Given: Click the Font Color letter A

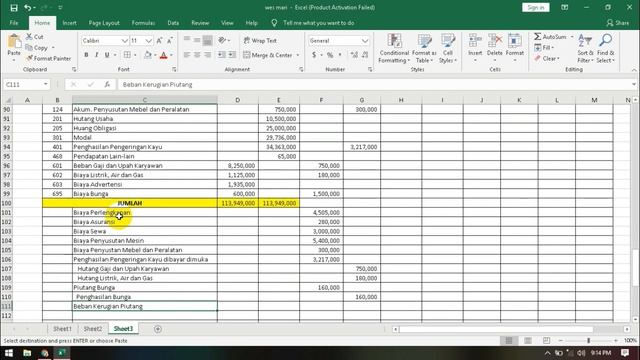Looking at the screenshot, I should pos(164,55).
